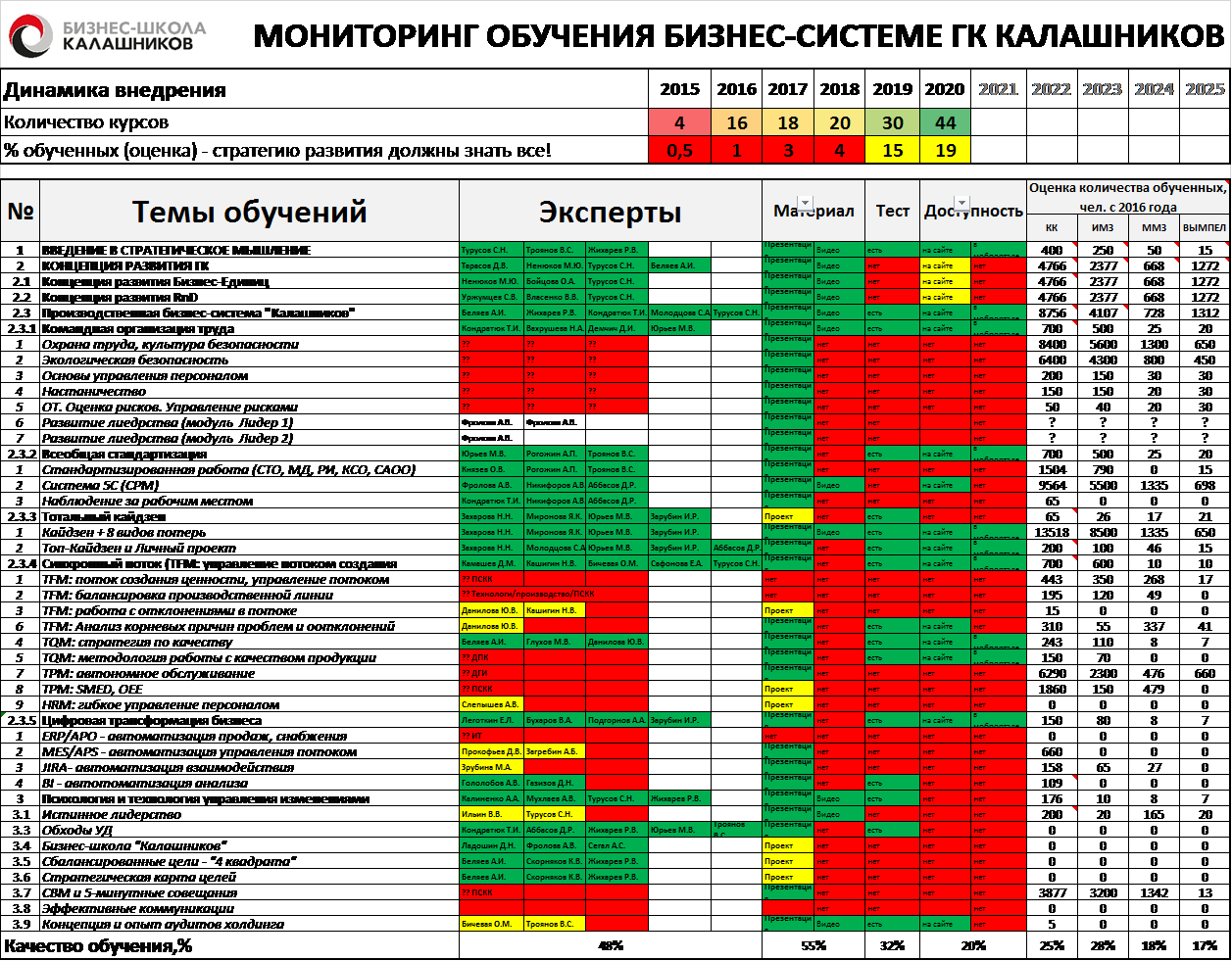Select the 2020 year header
The width and height of the screenshot is (1232, 961).
(x=945, y=89)
